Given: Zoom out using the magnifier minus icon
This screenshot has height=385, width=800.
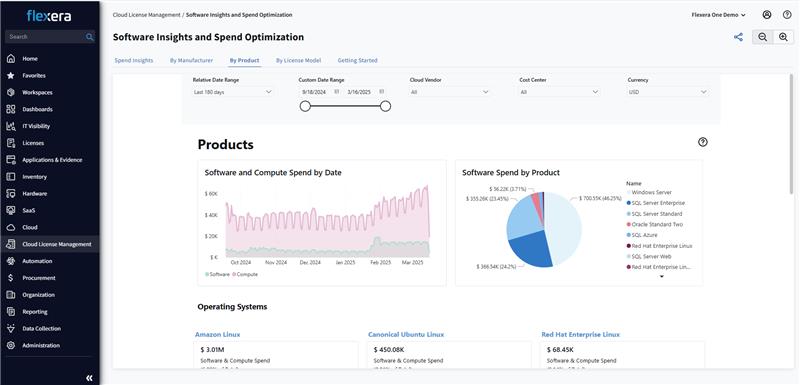Looking at the screenshot, I should pyautogui.click(x=762, y=37).
